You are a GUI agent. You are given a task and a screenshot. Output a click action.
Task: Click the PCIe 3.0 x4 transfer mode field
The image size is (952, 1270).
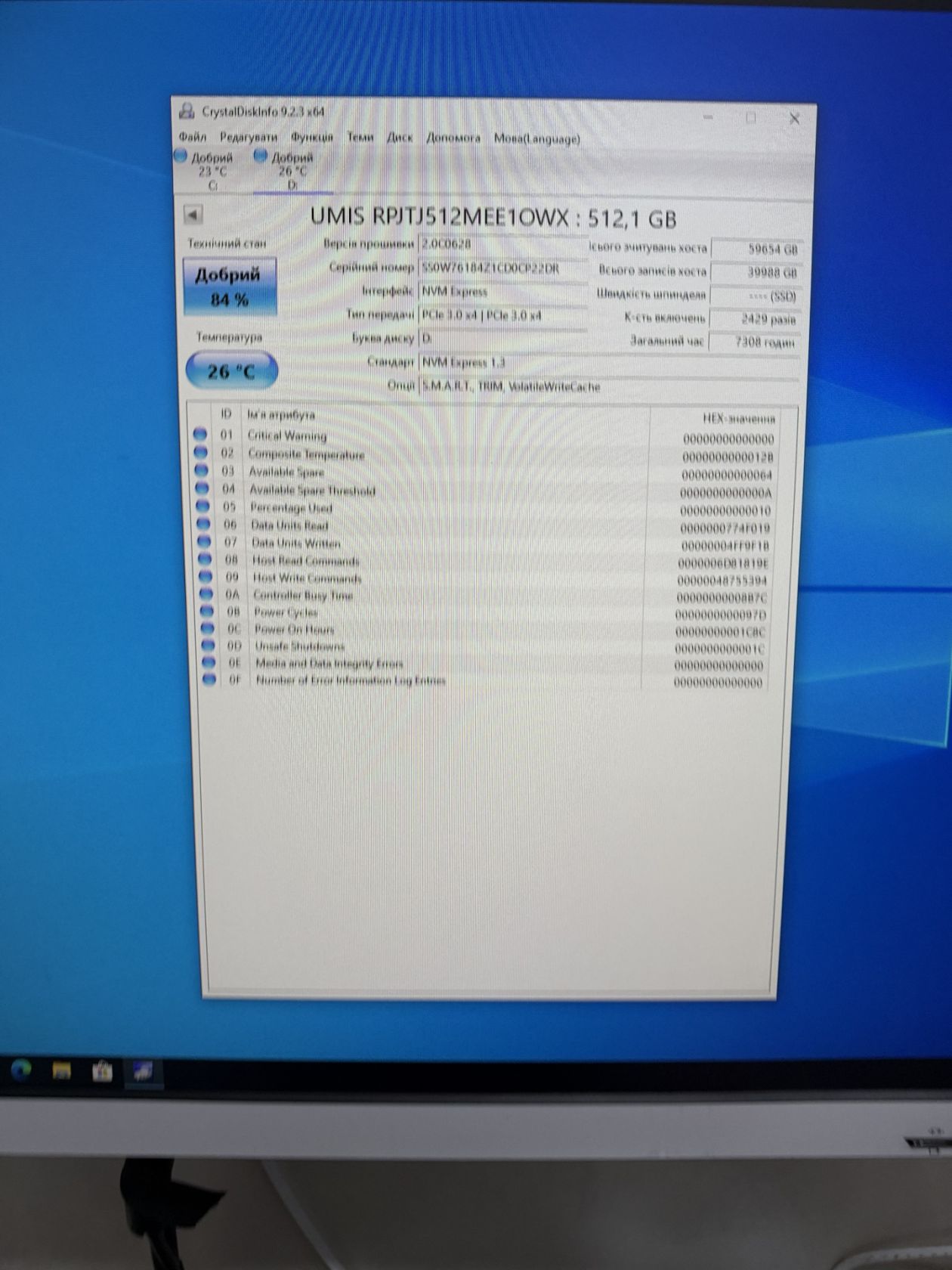(x=502, y=314)
